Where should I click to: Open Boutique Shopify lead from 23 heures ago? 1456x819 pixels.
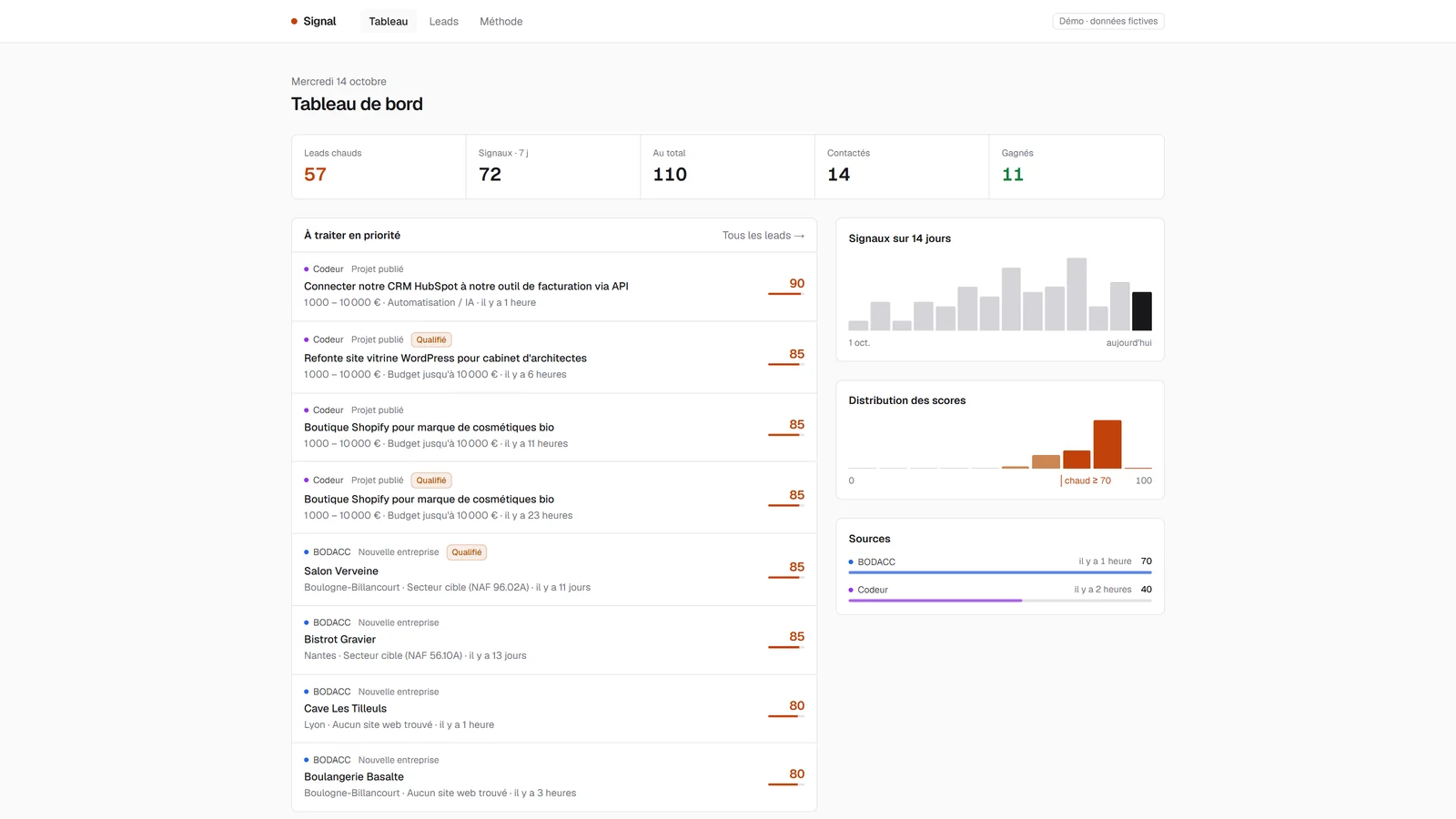(x=554, y=498)
